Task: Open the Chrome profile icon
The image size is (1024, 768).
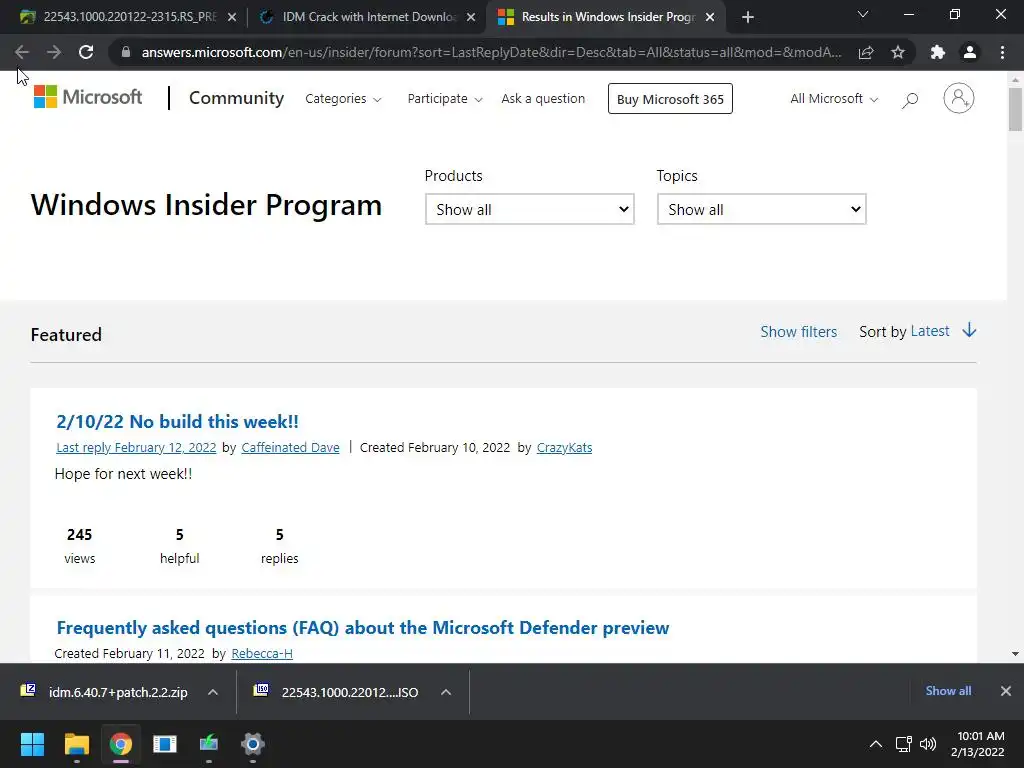Action: (x=970, y=52)
